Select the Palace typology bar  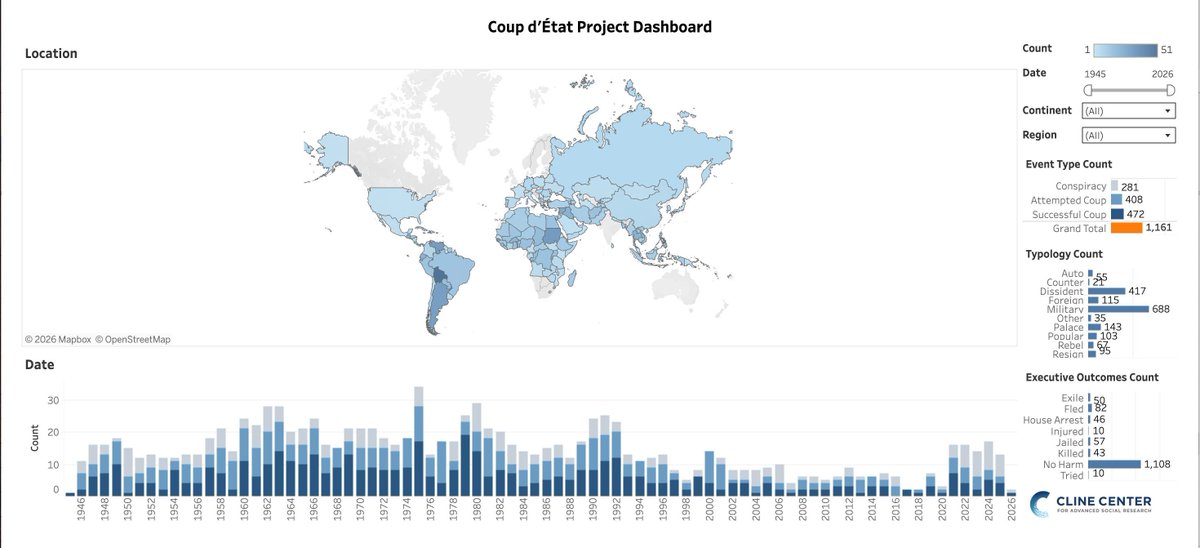(x=1094, y=327)
